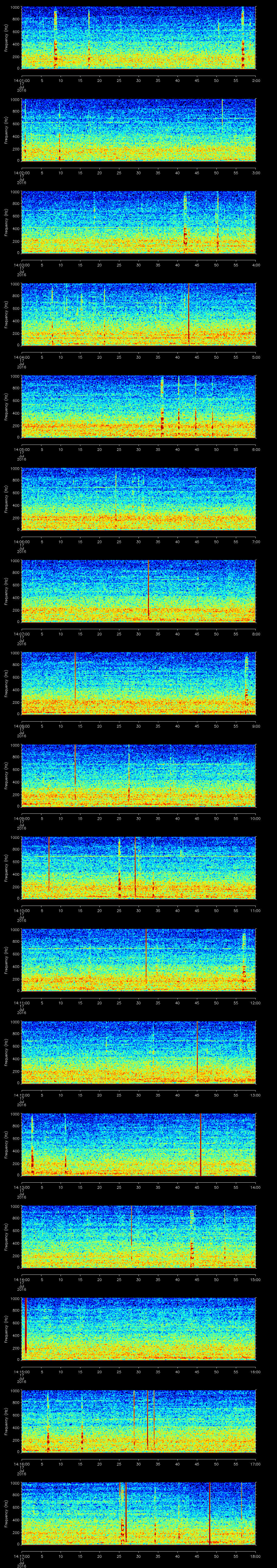Click the "14:12:00" start time label

pyautogui.click(x=21, y=1095)
